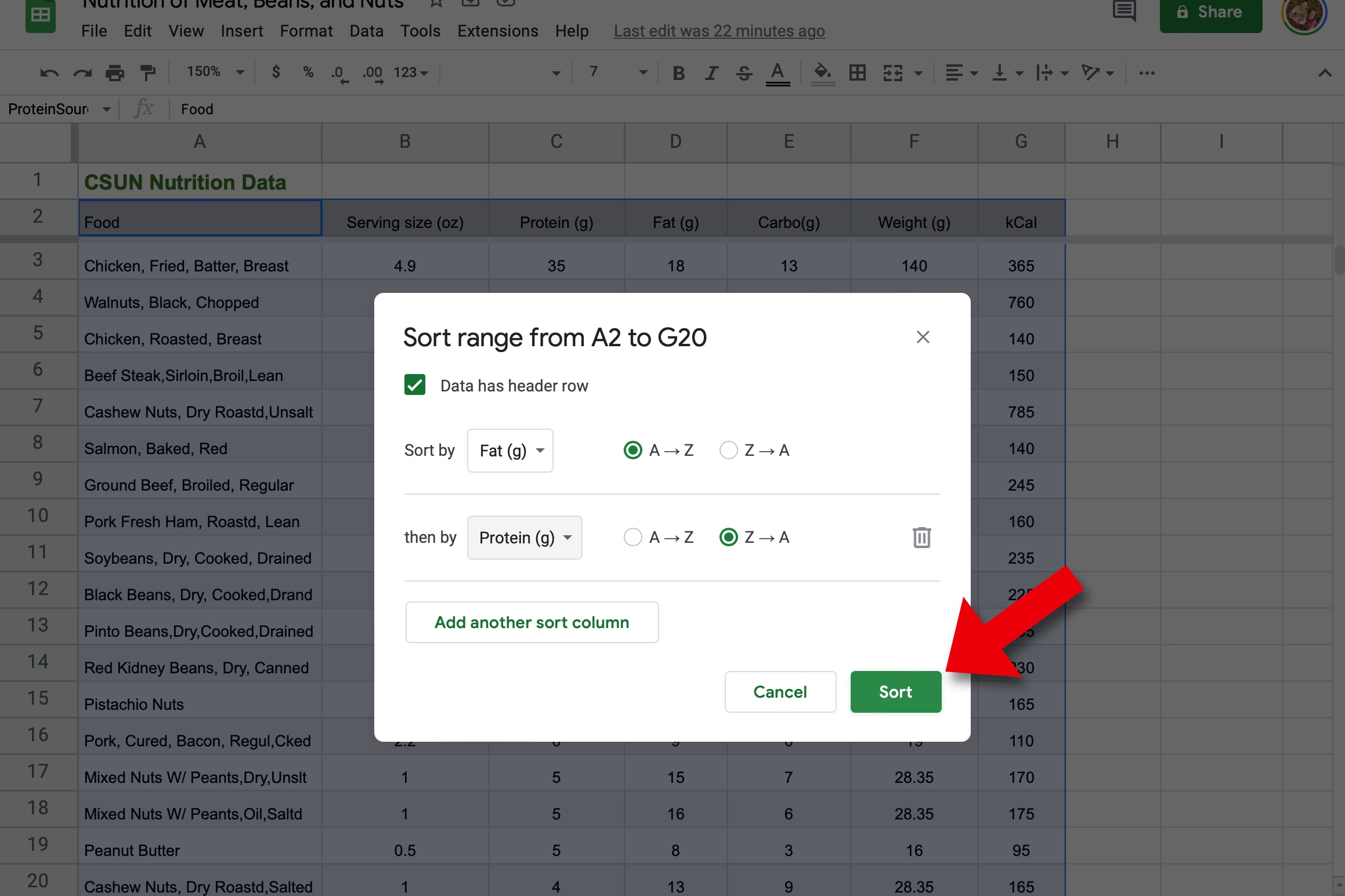Open the text rotation dropdown

1097,72
